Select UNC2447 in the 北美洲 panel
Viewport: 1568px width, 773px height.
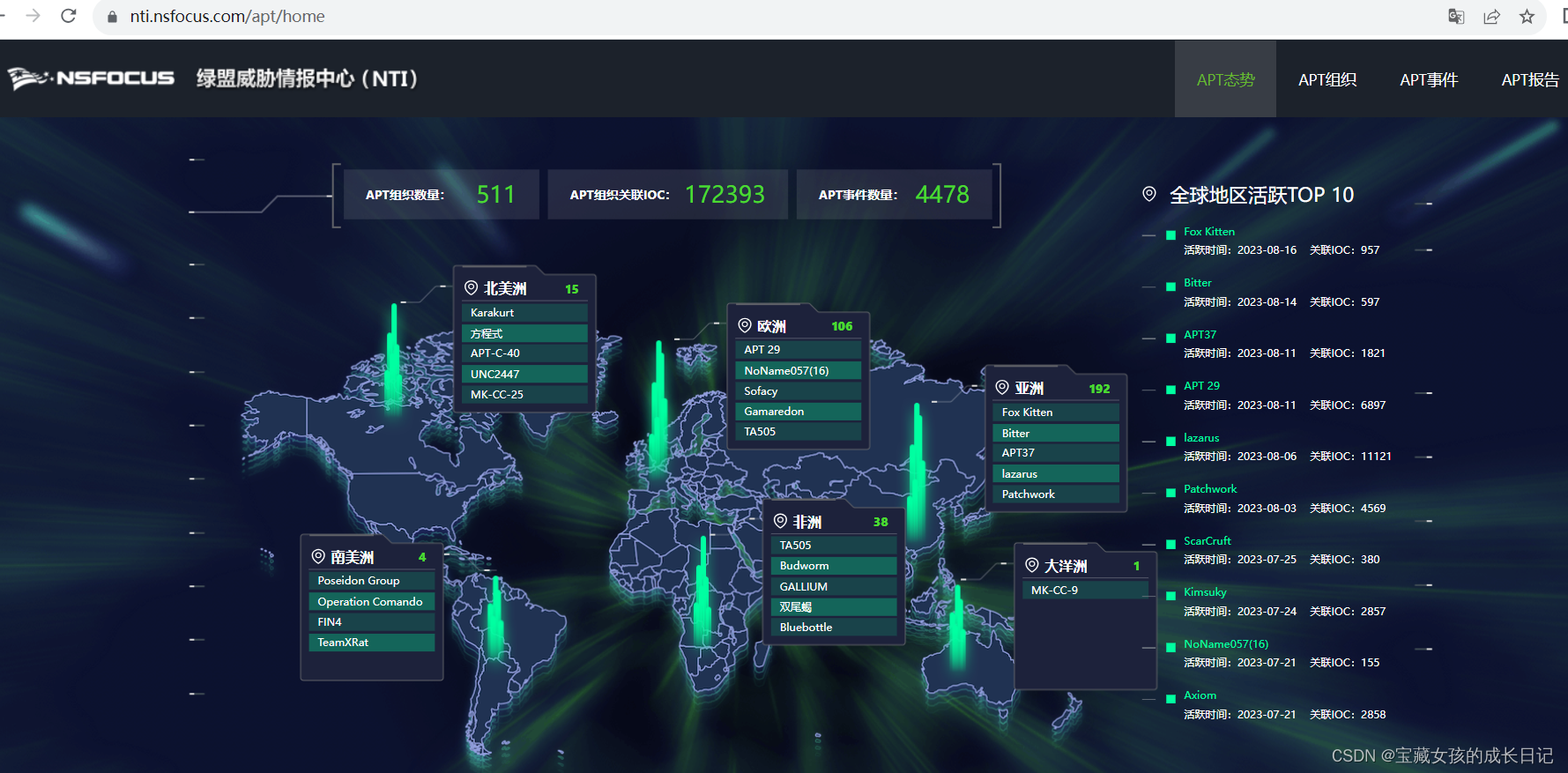click(524, 374)
